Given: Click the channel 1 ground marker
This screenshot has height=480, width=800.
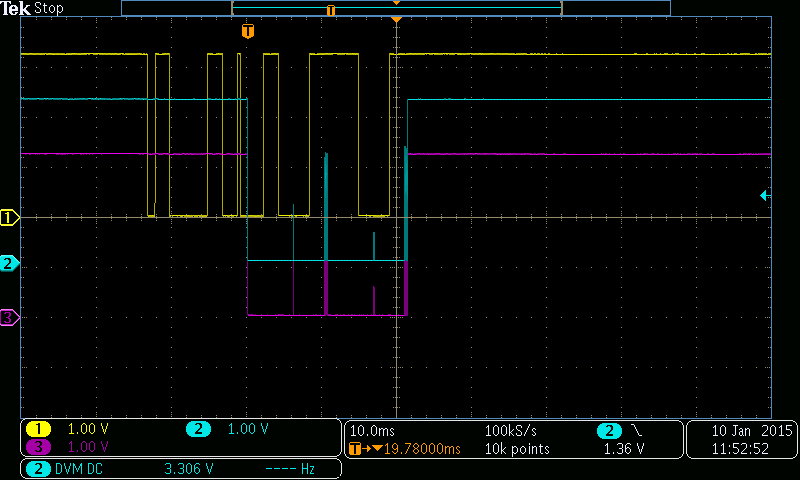Looking at the screenshot, I should (9, 218).
